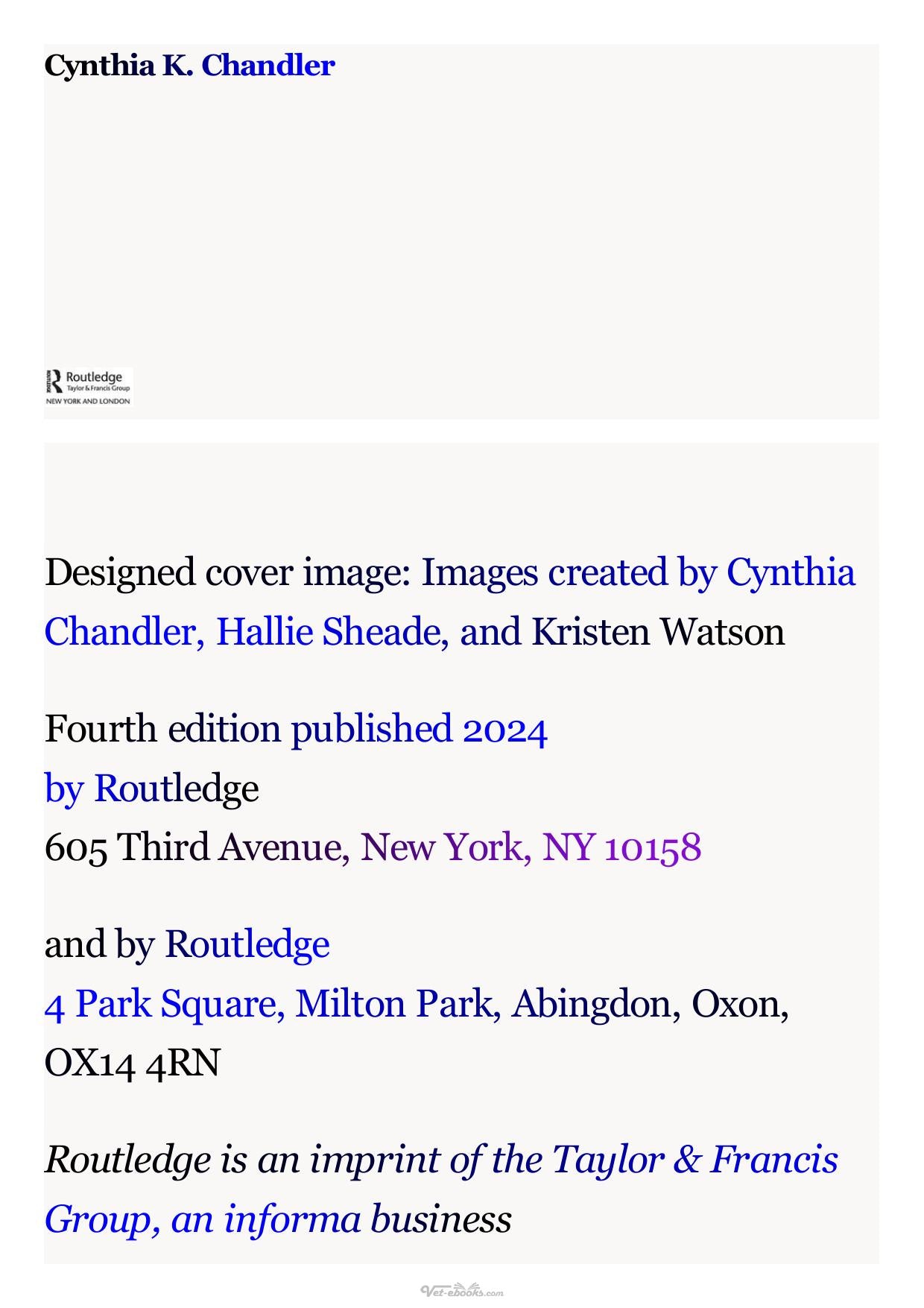Click the "Abingdon, Oxon," address text
Image resolution: width=924 pixels, height=1308 pixels.
coord(651,1004)
